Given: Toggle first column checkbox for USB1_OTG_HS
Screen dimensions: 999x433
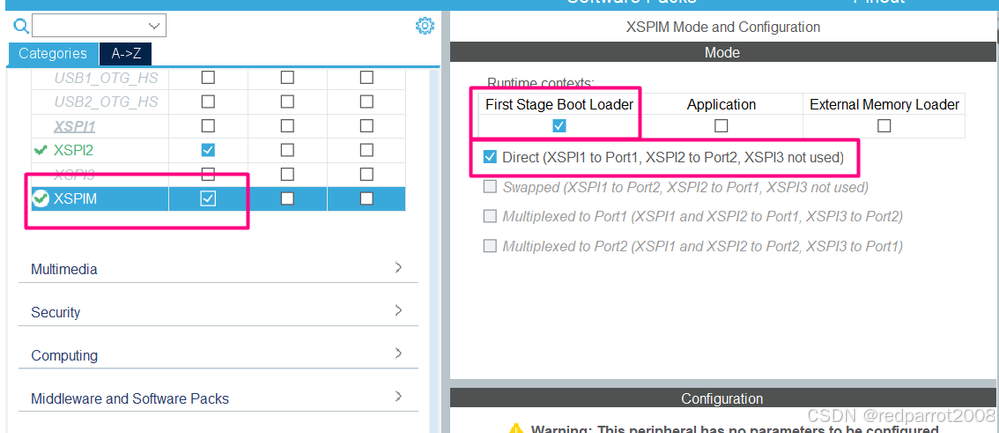Looking at the screenshot, I should [208, 78].
